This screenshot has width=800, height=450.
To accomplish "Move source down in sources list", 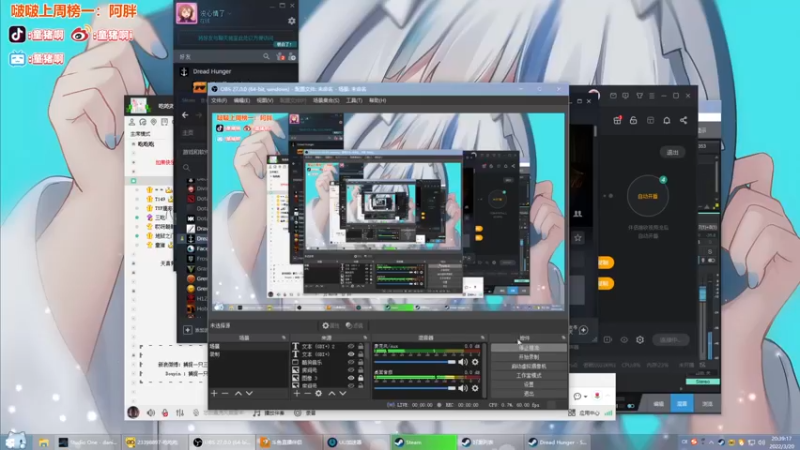I will [343, 393].
